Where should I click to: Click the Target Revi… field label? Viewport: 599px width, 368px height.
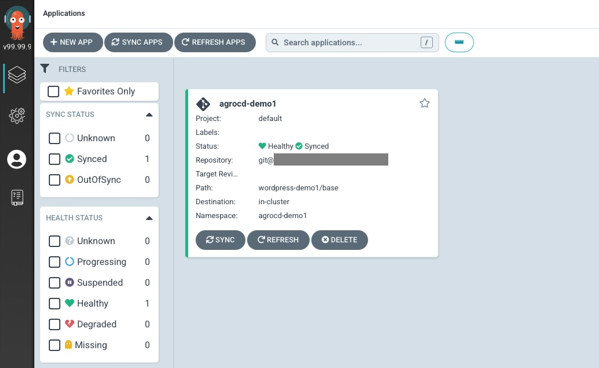tap(217, 174)
